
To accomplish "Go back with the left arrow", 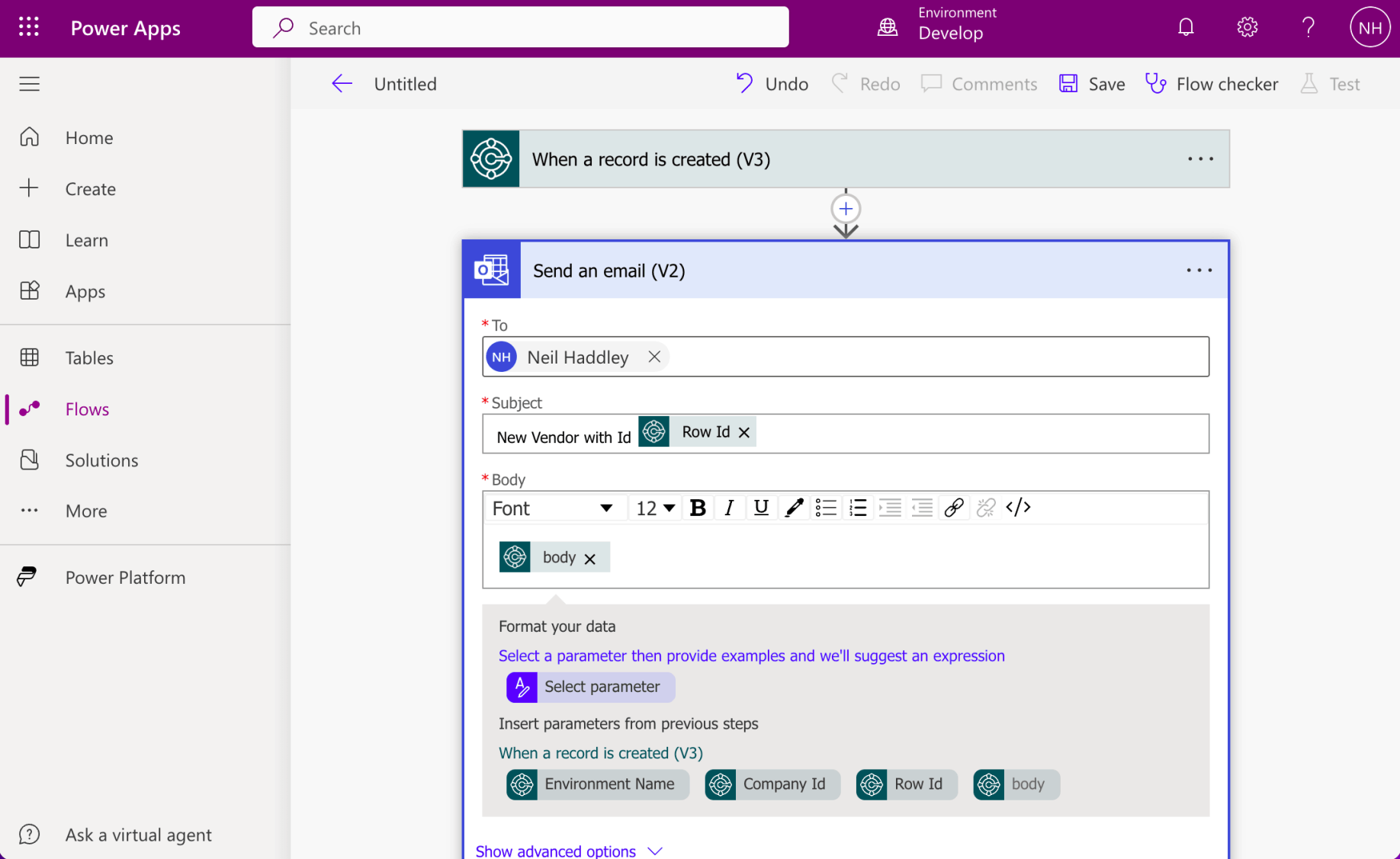I will [x=342, y=84].
